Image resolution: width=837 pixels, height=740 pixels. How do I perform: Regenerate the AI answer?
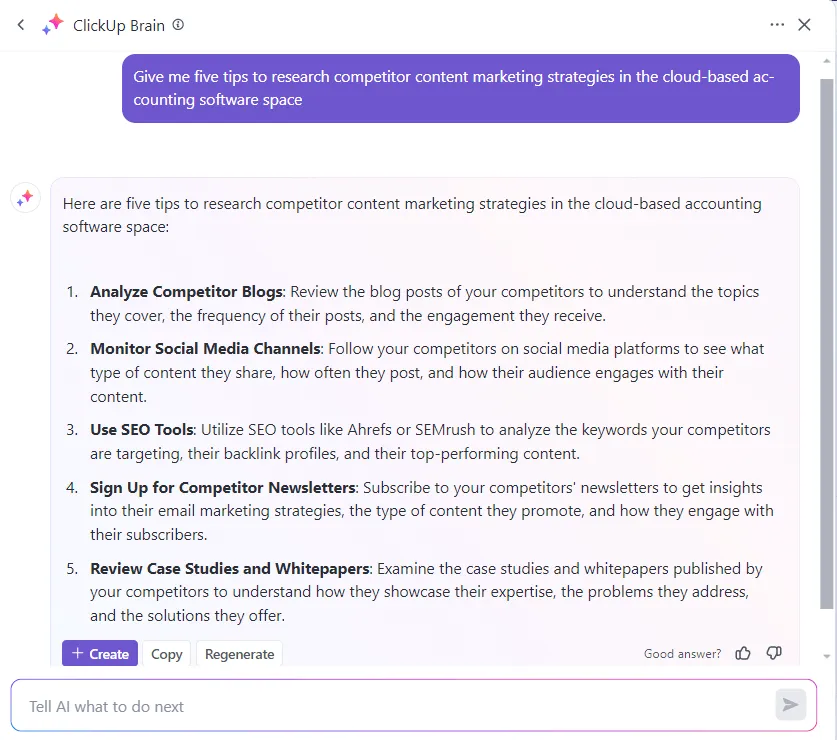point(239,654)
